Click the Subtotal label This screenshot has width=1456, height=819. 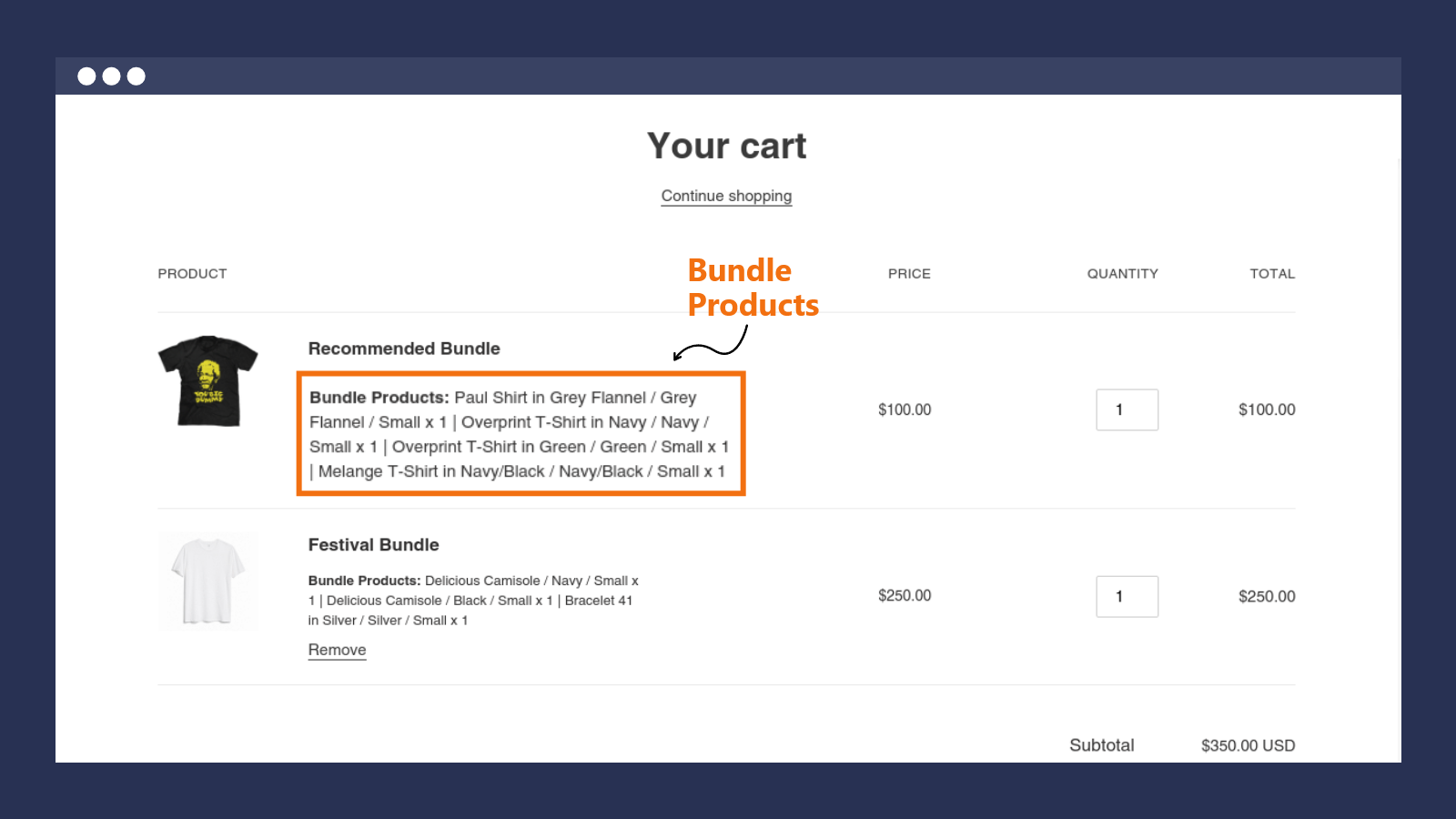1102,744
